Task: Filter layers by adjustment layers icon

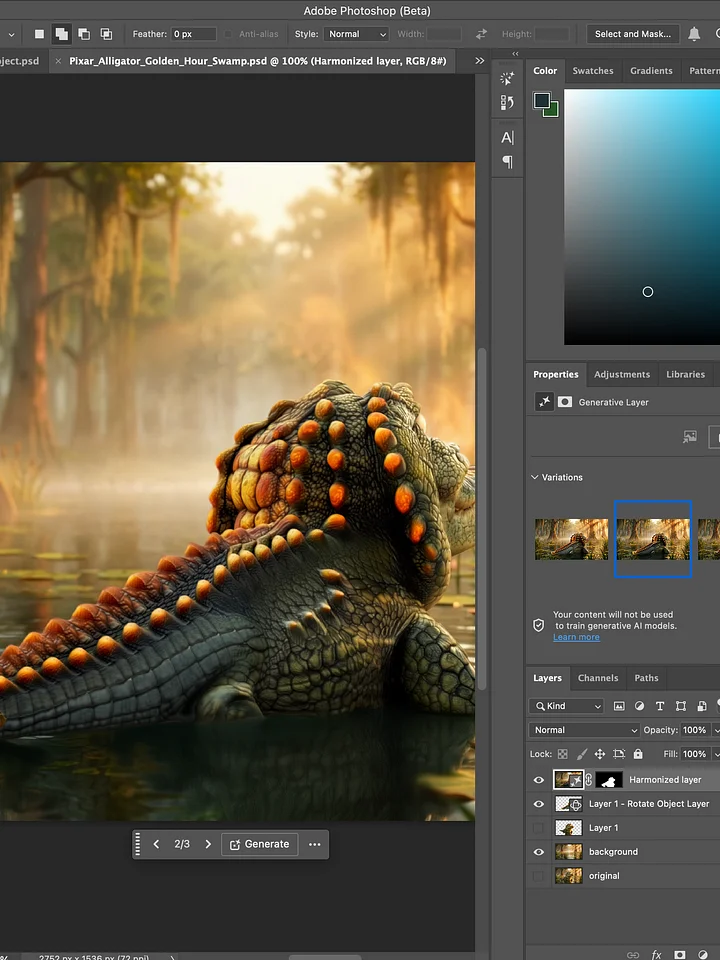Action: tap(639, 706)
